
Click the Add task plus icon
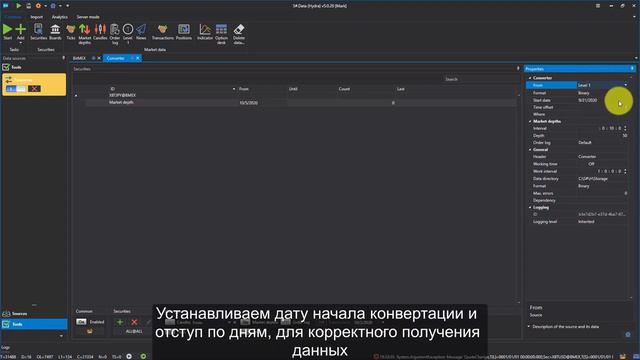pos(20,29)
